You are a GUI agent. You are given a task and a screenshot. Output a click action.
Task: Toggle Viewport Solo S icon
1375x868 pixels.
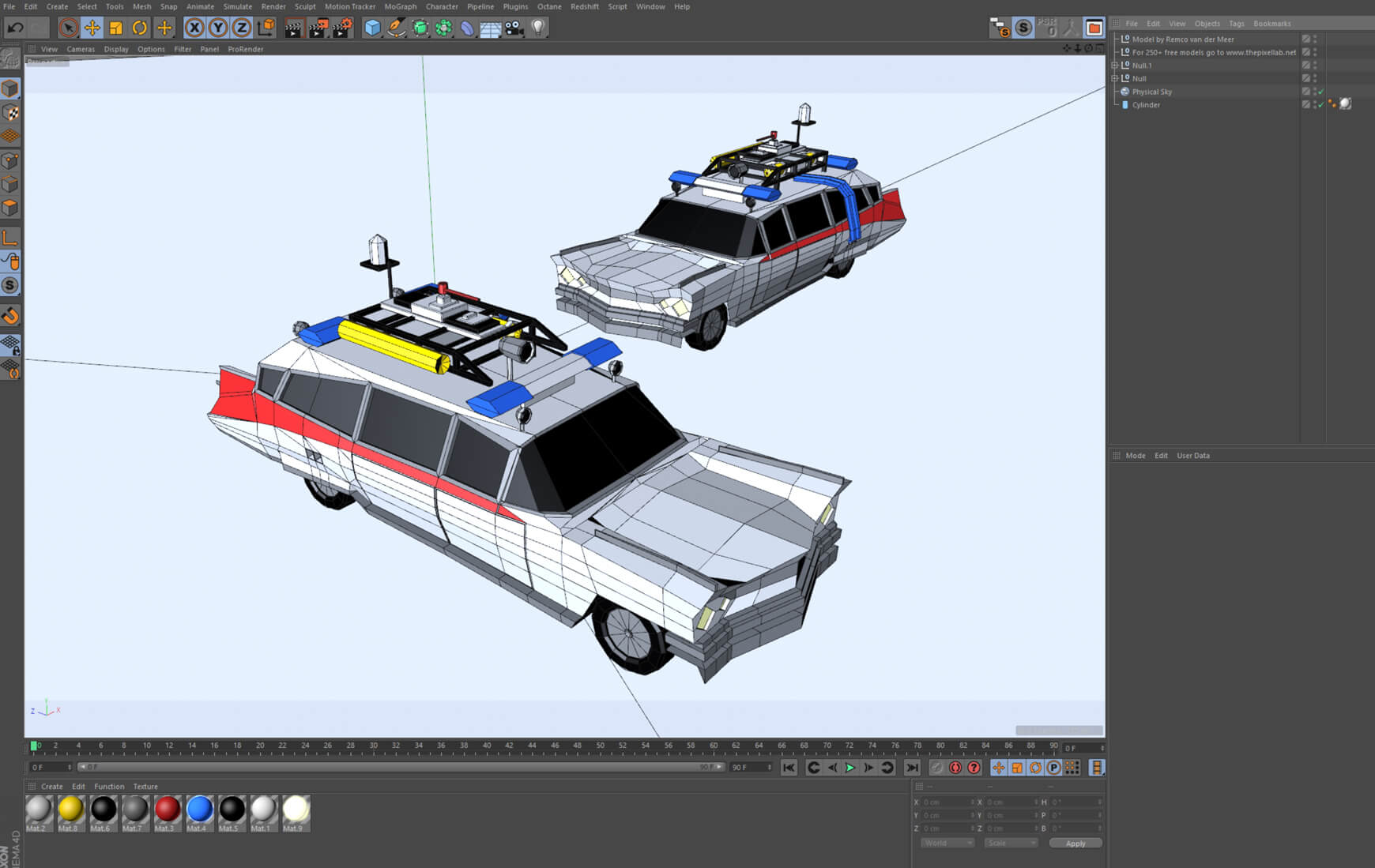(x=10, y=285)
